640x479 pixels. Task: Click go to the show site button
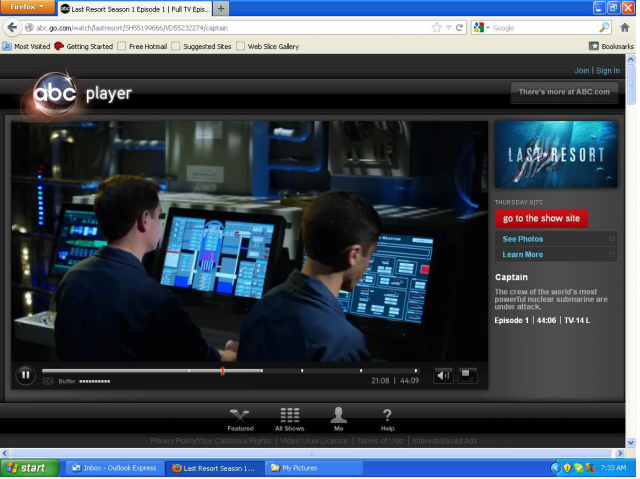pos(543,220)
